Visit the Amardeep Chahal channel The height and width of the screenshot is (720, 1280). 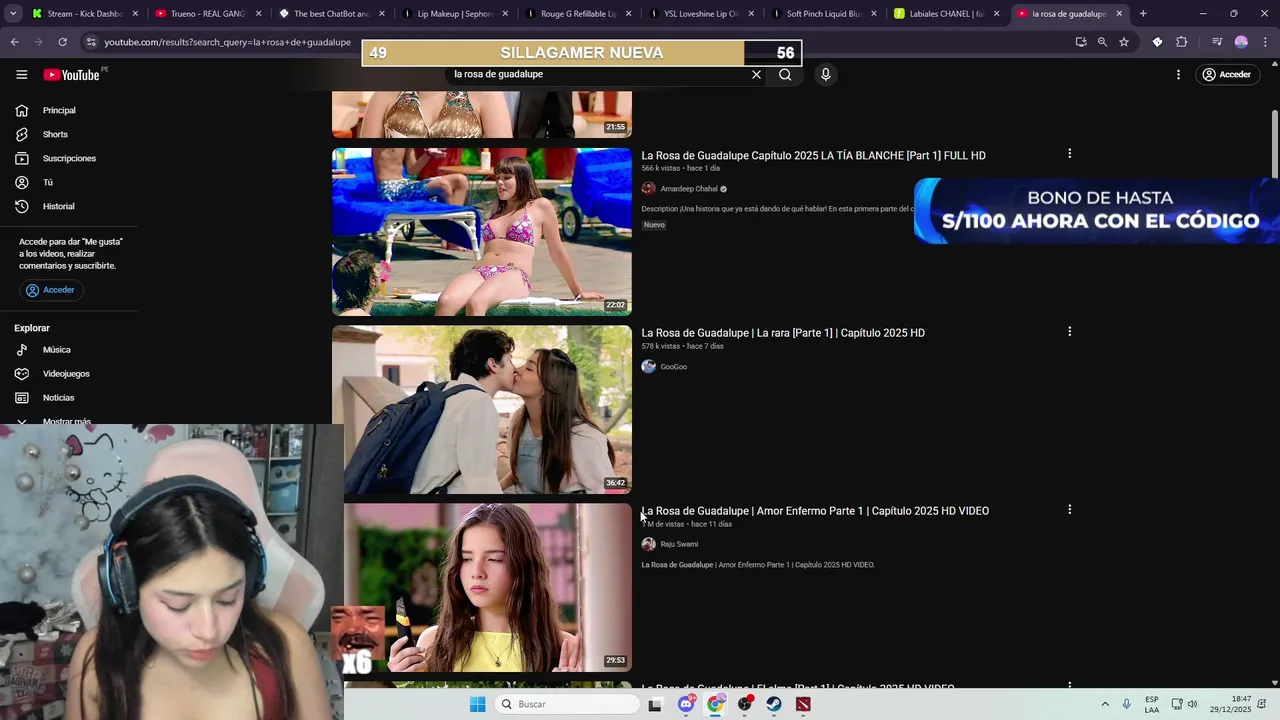[688, 189]
